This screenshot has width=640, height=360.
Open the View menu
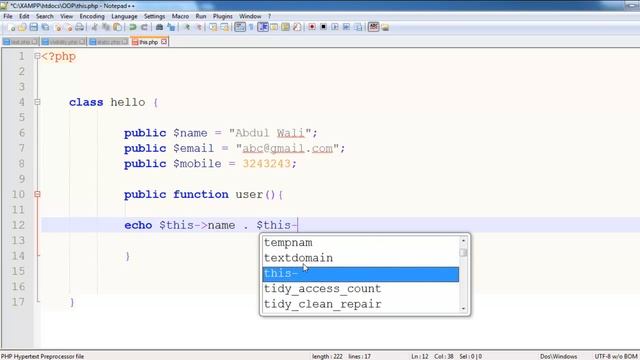pyautogui.click(x=66, y=16)
